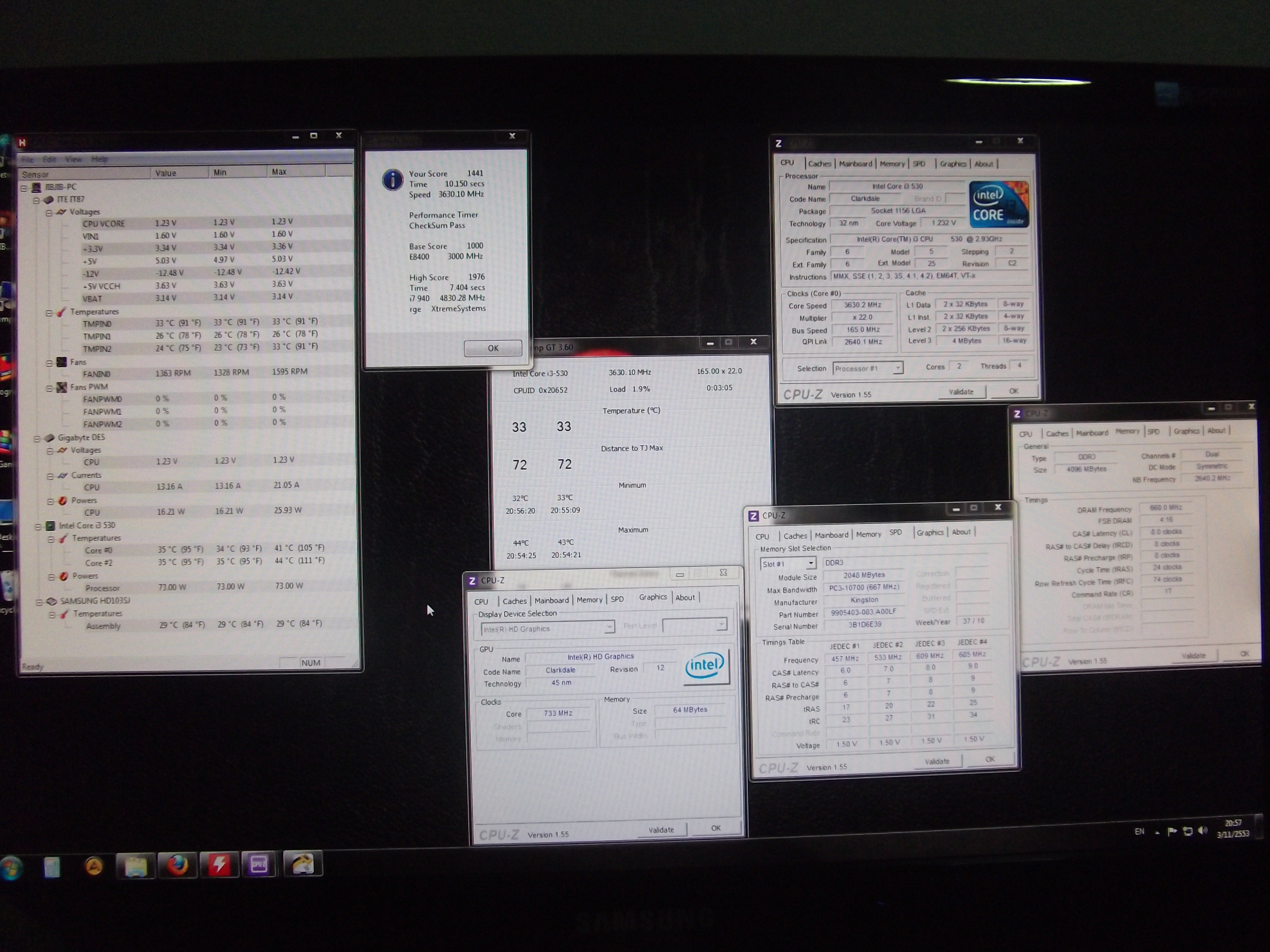
Task: Switch to Mainboard tab in top CPU-Z window
Action: tap(855, 164)
